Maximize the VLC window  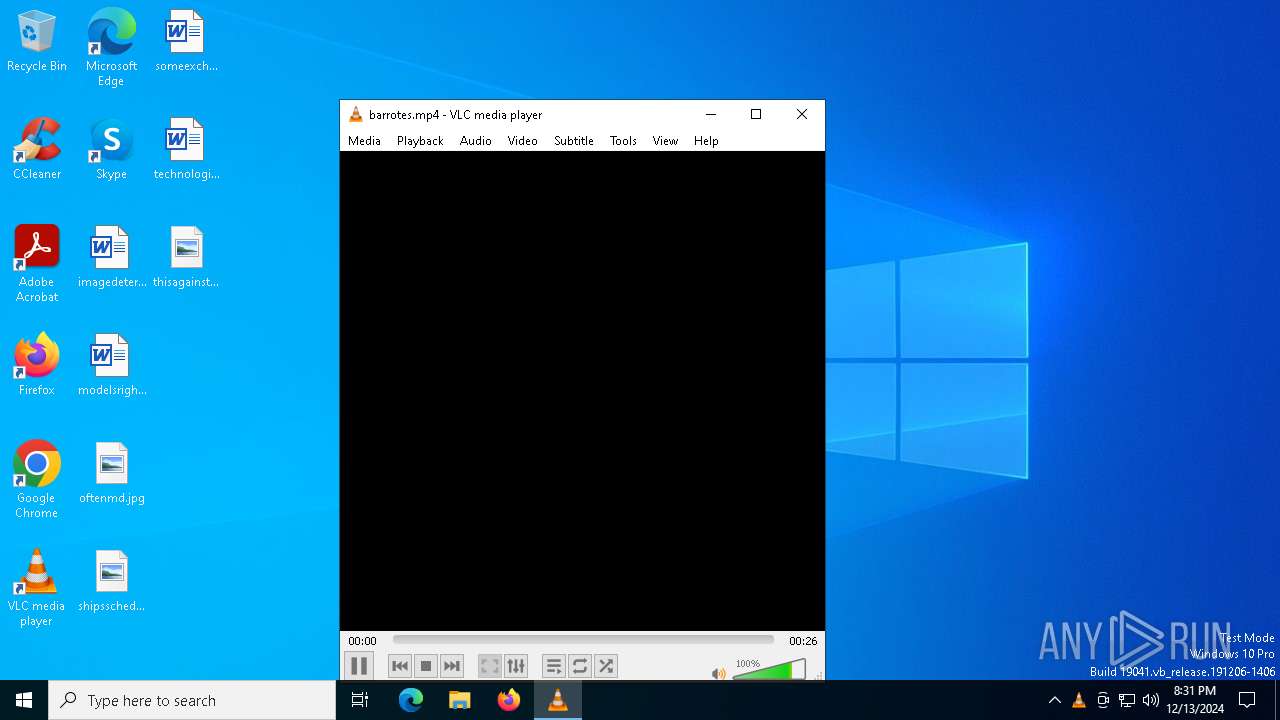click(x=756, y=114)
